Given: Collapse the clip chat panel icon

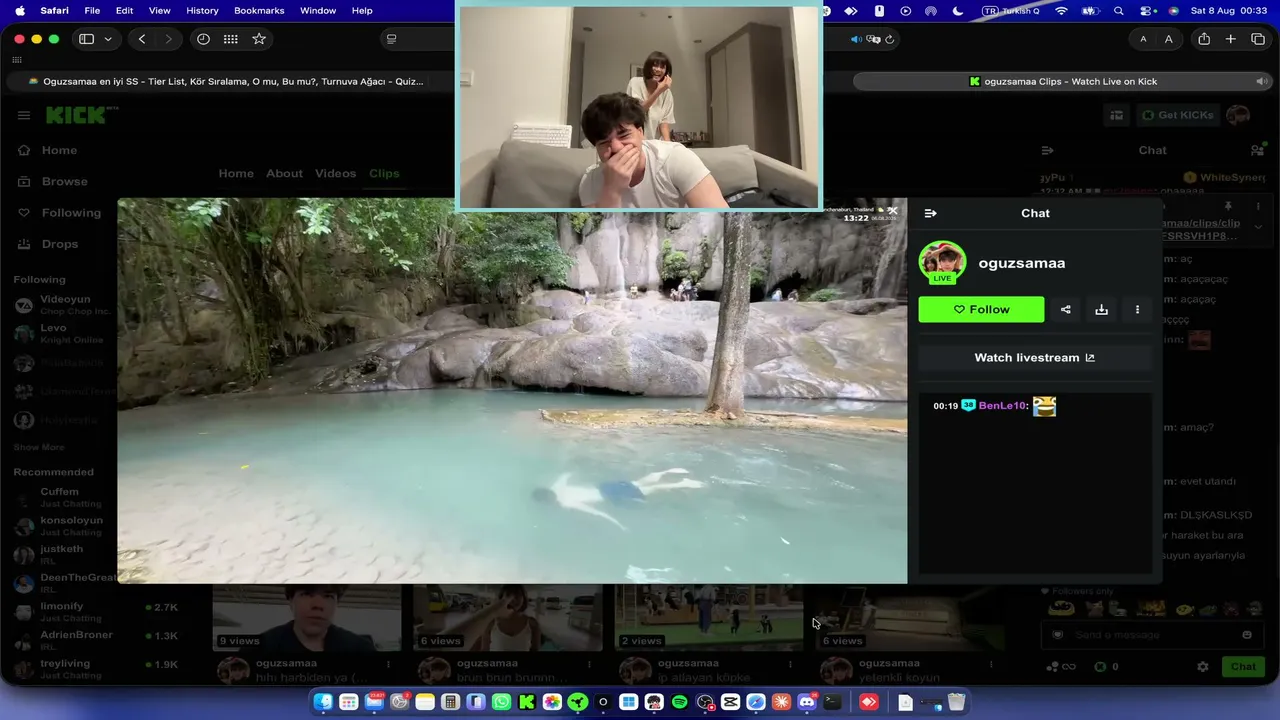Looking at the screenshot, I should [930, 213].
